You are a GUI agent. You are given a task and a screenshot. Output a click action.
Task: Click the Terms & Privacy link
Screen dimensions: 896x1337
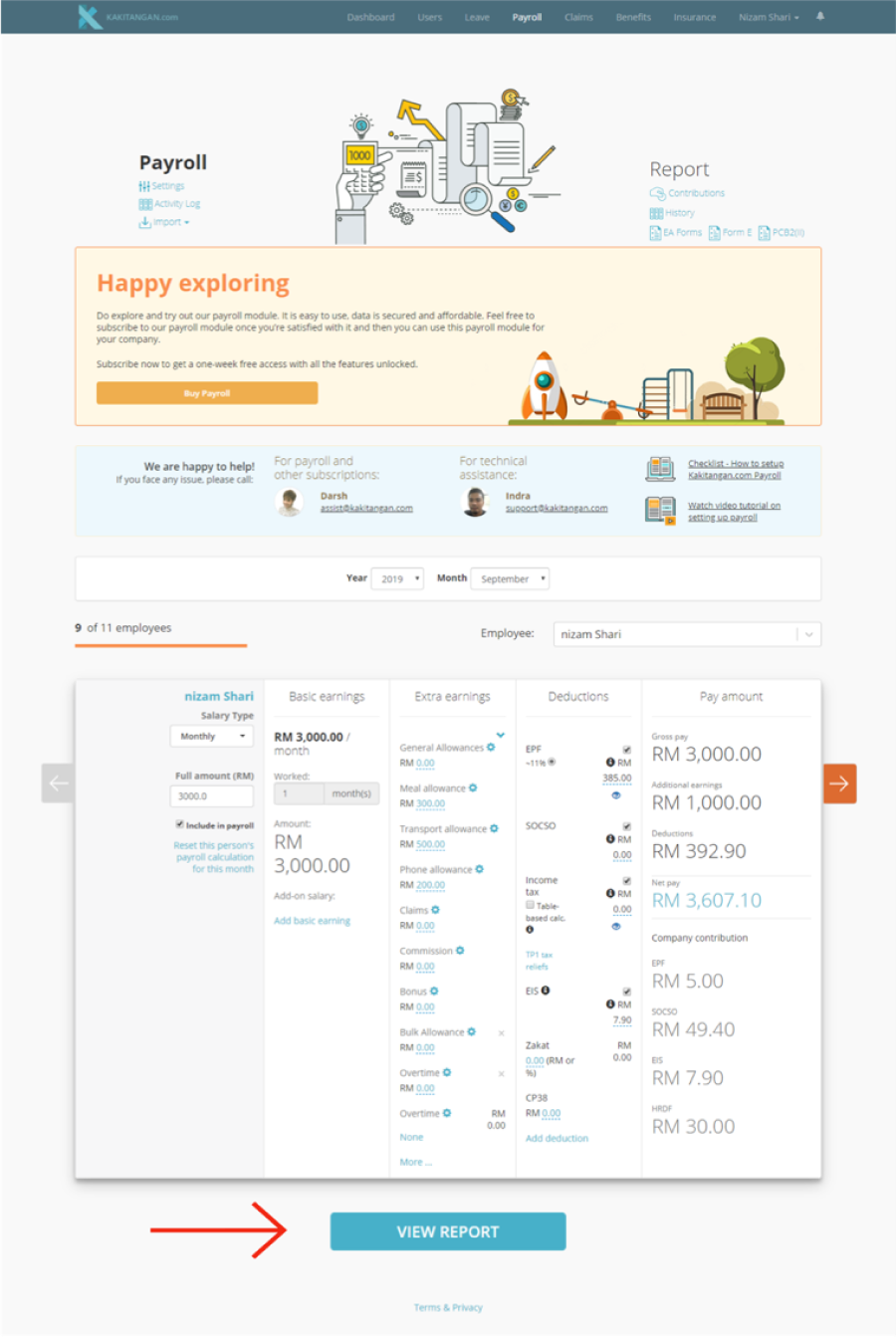click(x=448, y=1307)
